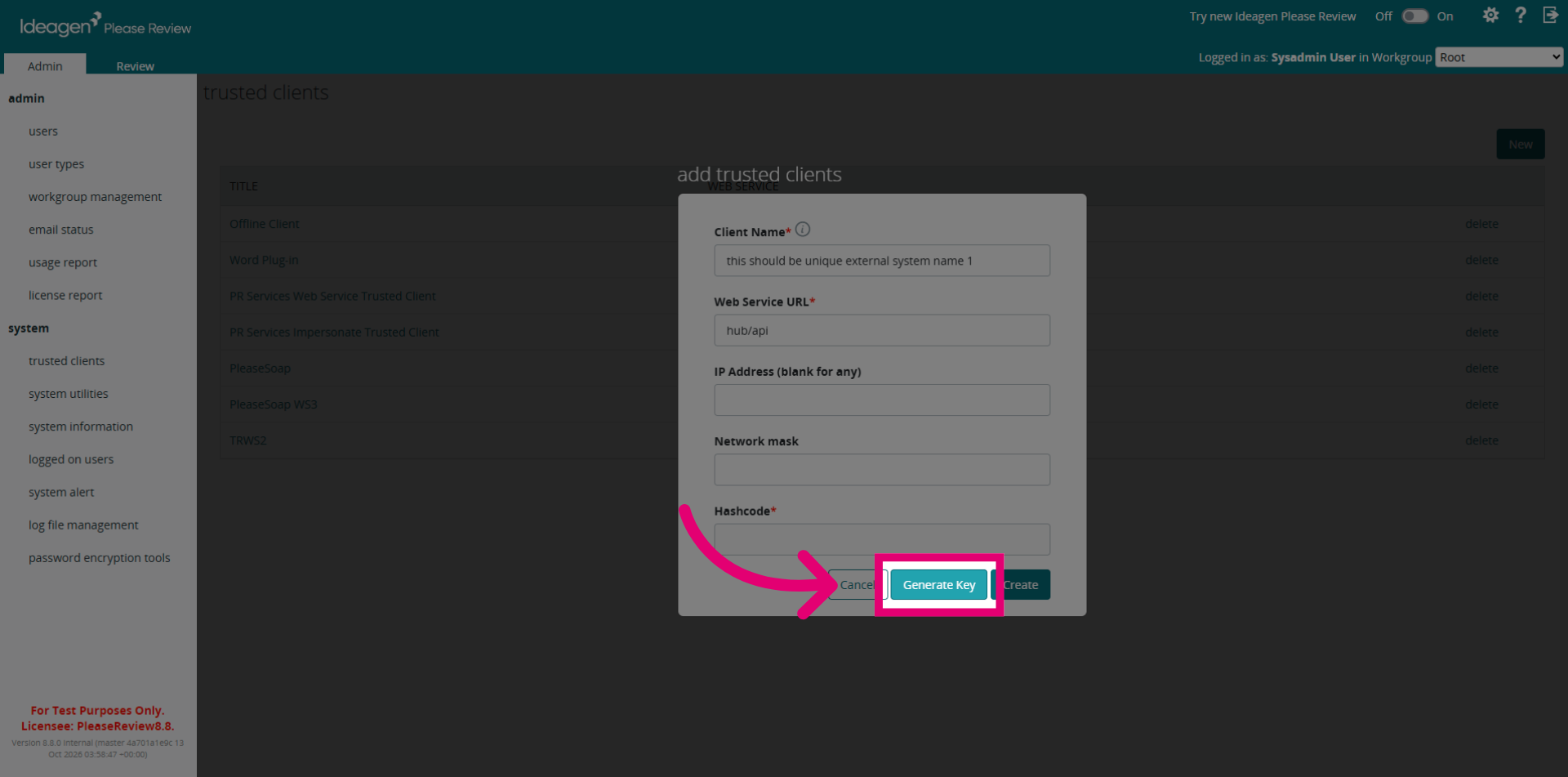Click delete for TRWS2 row
1568x777 pixels.
pyautogui.click(x=1481, y=440)
